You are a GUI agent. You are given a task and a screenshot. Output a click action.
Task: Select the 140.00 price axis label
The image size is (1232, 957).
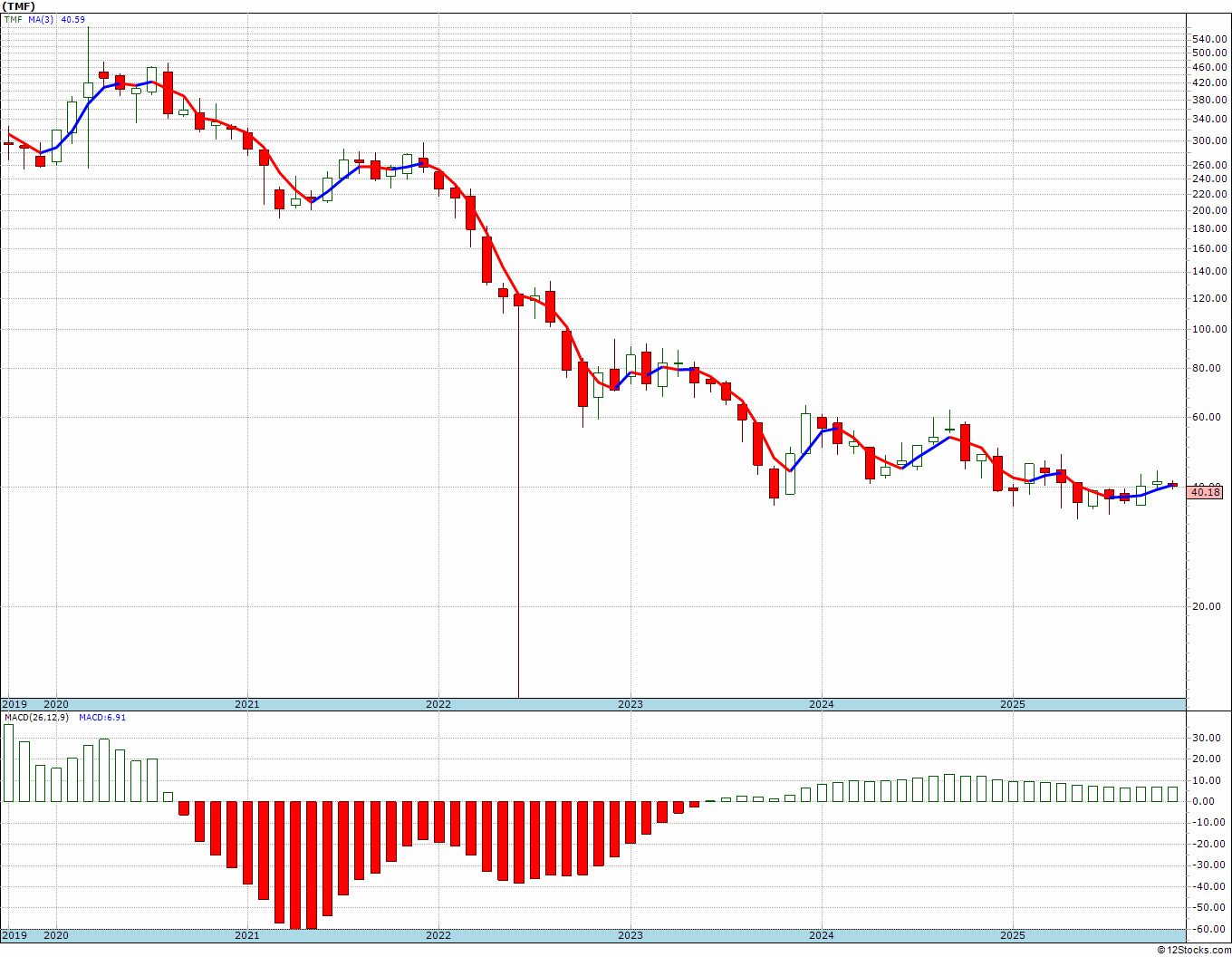click(1210, 272)
